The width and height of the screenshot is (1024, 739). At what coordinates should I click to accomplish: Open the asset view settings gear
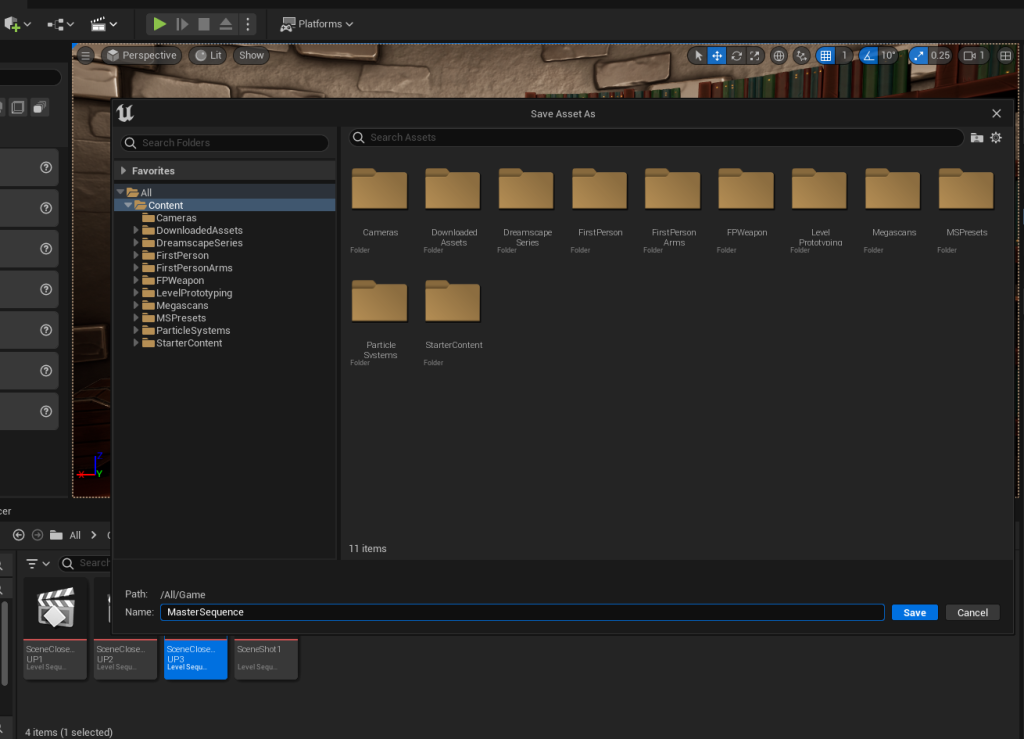[x=996, y=138]
